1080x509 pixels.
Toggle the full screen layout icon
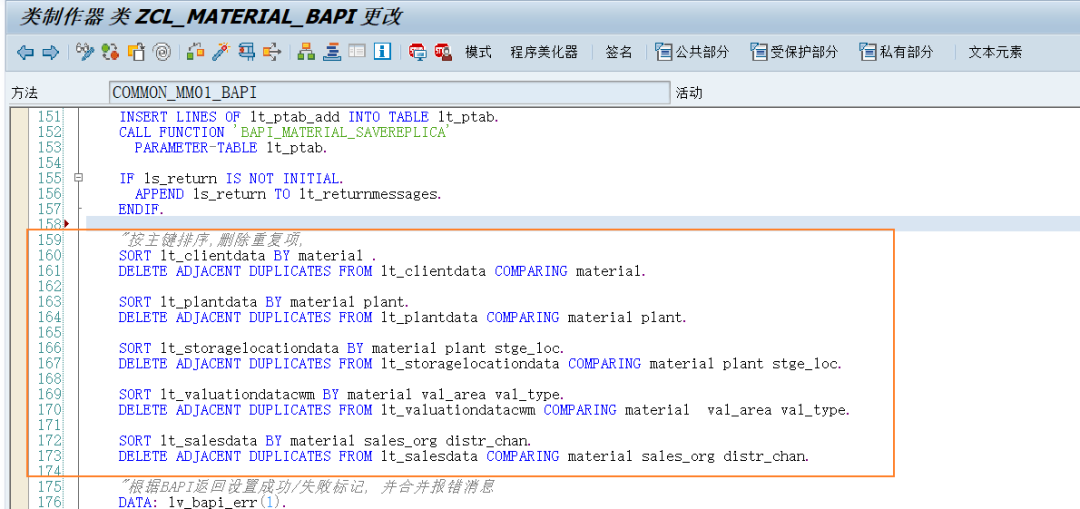pos(357,52)
